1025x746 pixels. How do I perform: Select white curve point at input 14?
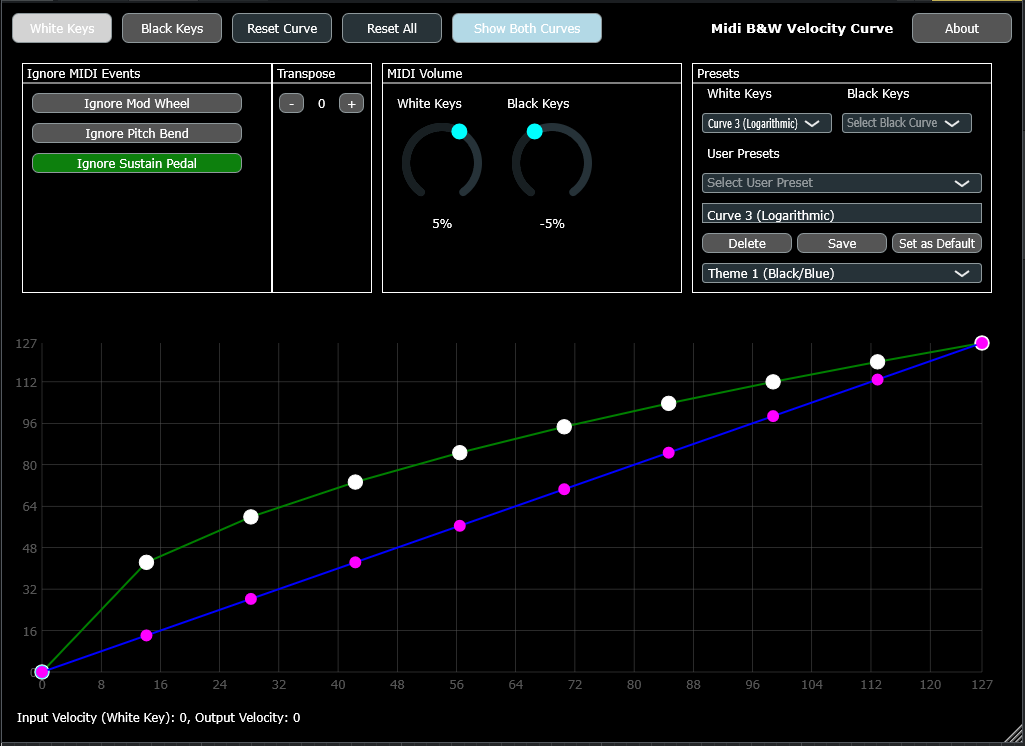[146, 562]
